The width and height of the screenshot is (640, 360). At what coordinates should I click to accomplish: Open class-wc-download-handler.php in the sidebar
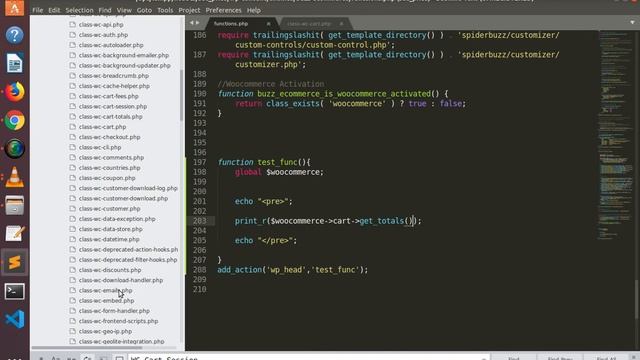tap(121, 280)
